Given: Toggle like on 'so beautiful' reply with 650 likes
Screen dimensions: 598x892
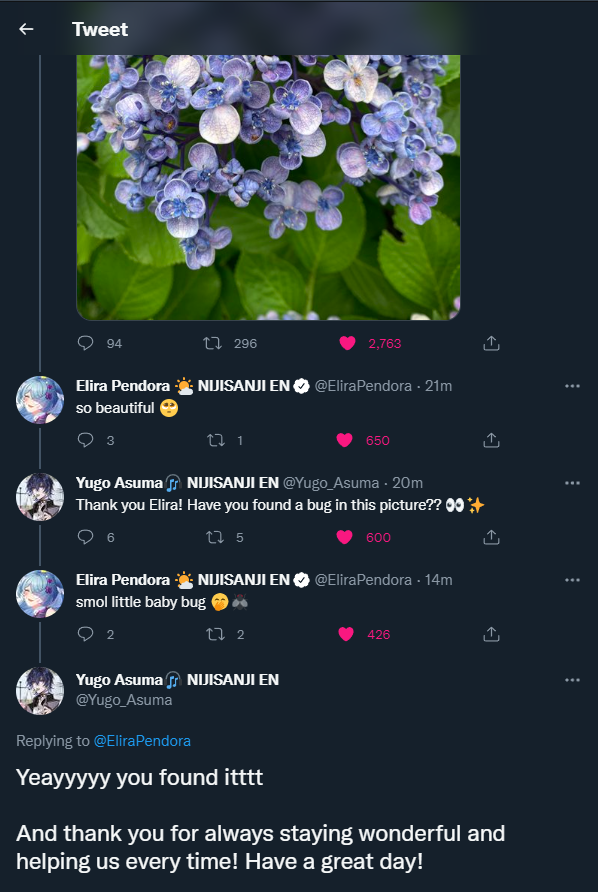Looking at the screenshot, I should point(345,440).
